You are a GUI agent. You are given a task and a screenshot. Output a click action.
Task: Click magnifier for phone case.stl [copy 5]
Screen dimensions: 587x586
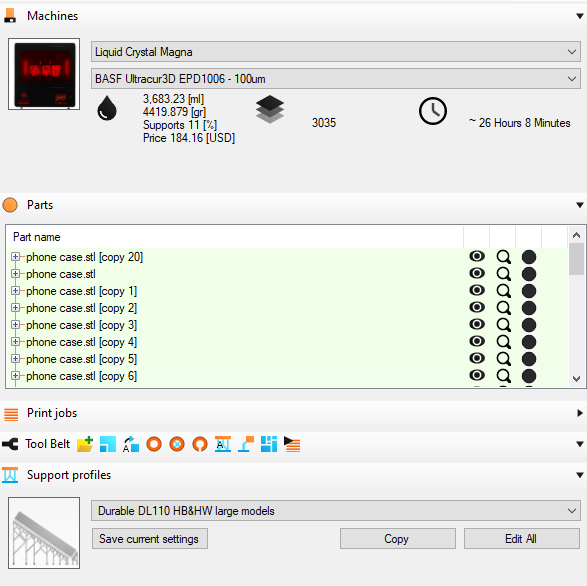click(x=504, y=359)
